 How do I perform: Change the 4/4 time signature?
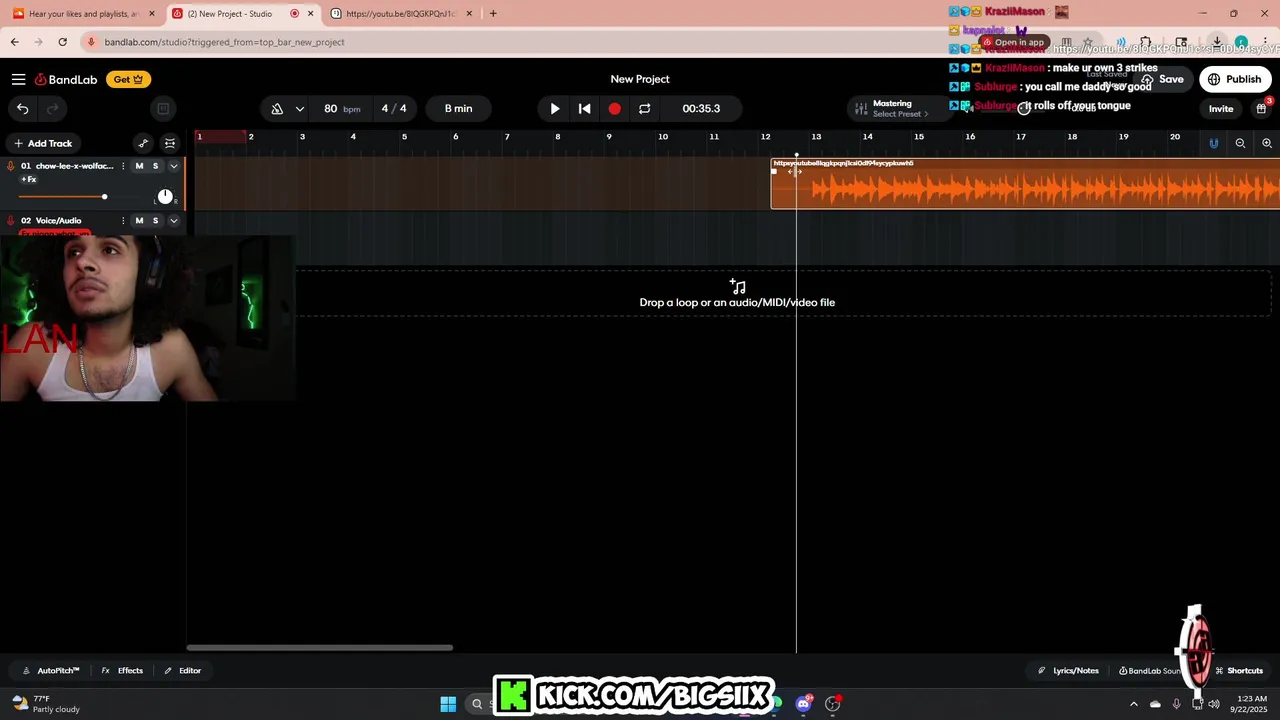[394, 108]
